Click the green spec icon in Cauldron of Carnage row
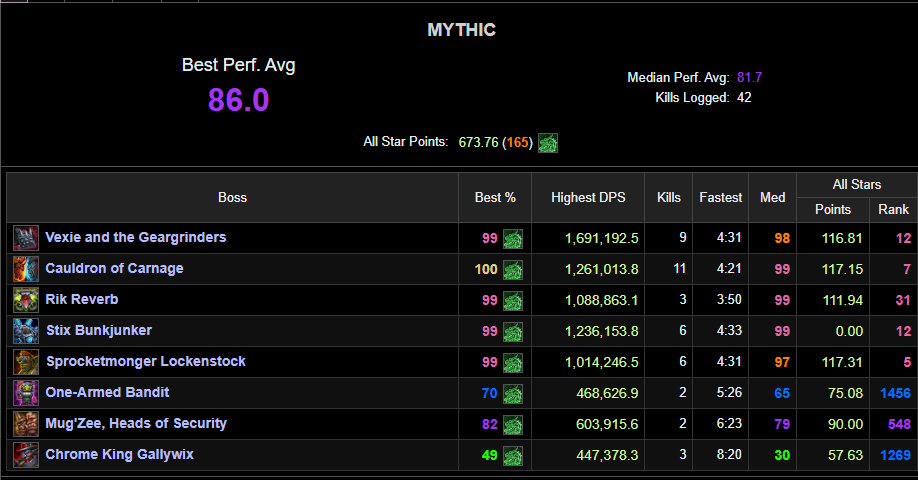This screenshot has width=918, height=480. point(513,270)
